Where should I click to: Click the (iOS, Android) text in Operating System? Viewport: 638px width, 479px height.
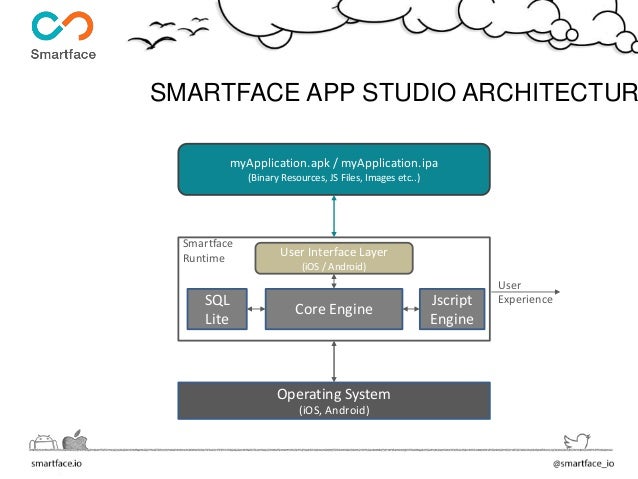click(334, 410)
